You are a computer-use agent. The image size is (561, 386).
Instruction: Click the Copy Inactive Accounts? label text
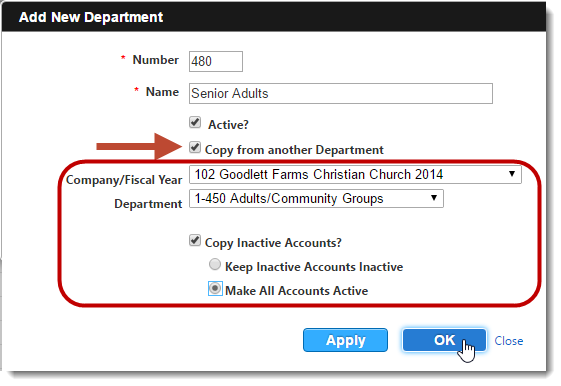coord(273,243)
